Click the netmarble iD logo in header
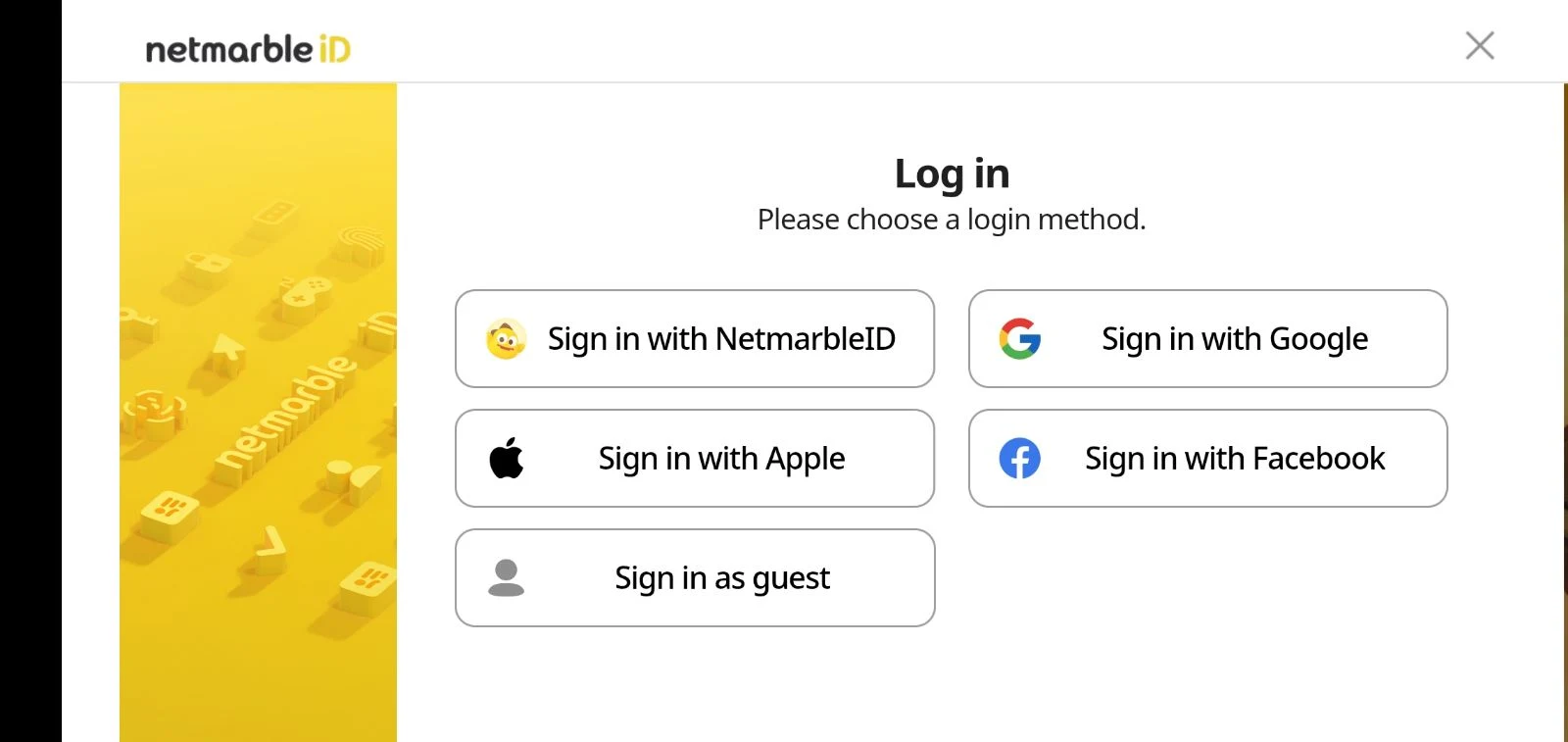 247,48
